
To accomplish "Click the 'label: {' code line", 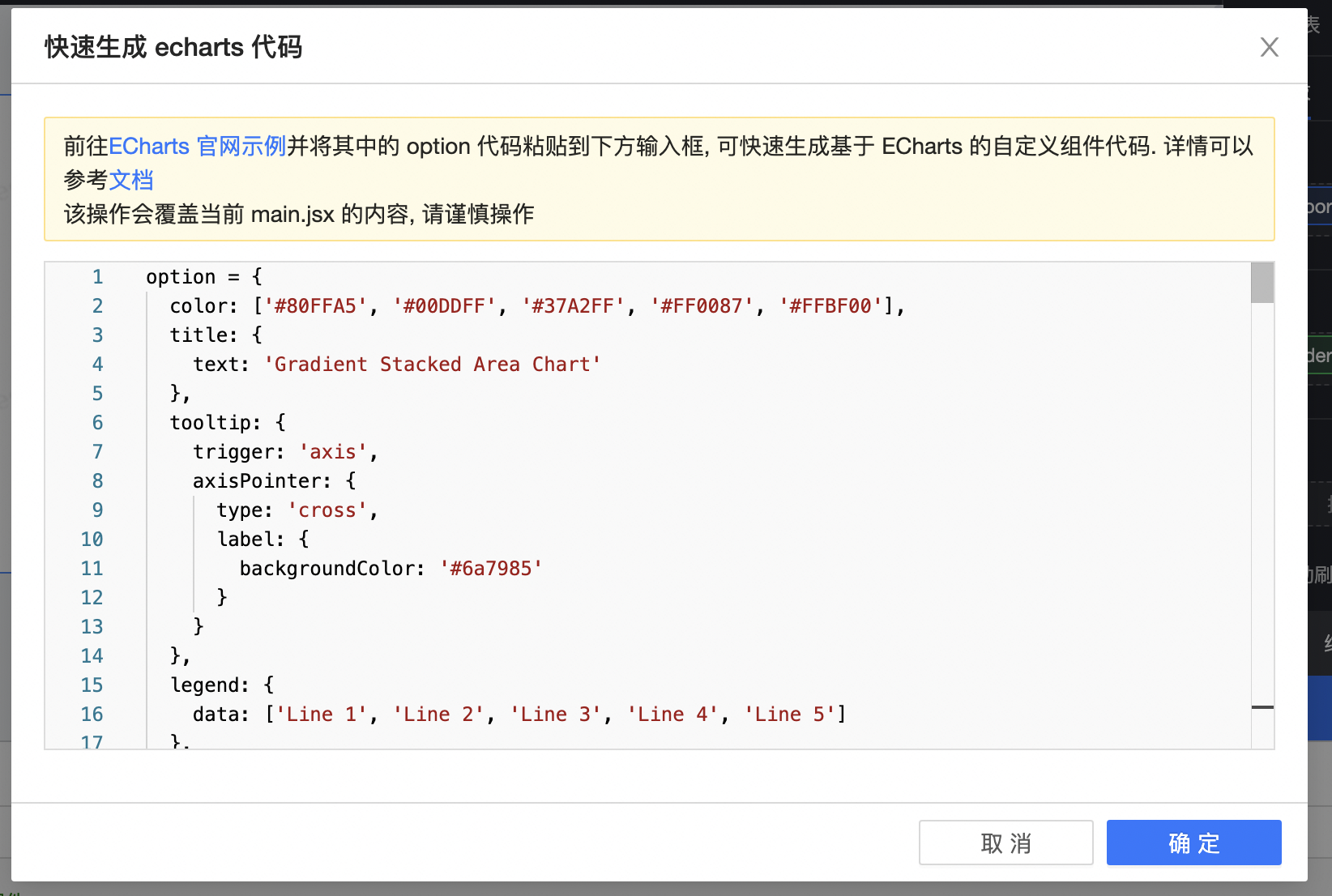I will pos(263,540).
